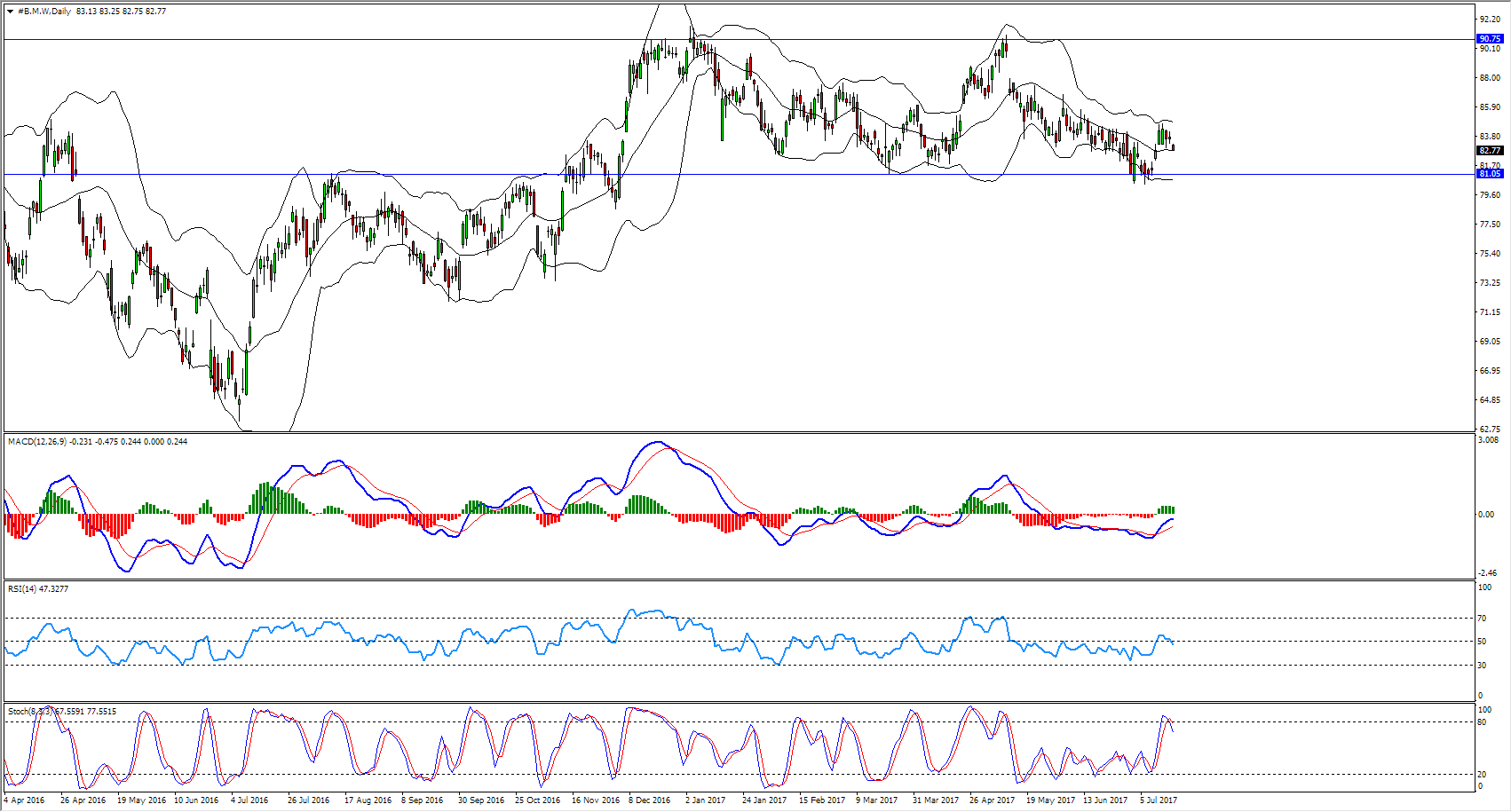Select the blue 81.05 price tag
The image size is (1511, 812).
click(1490, 174)
